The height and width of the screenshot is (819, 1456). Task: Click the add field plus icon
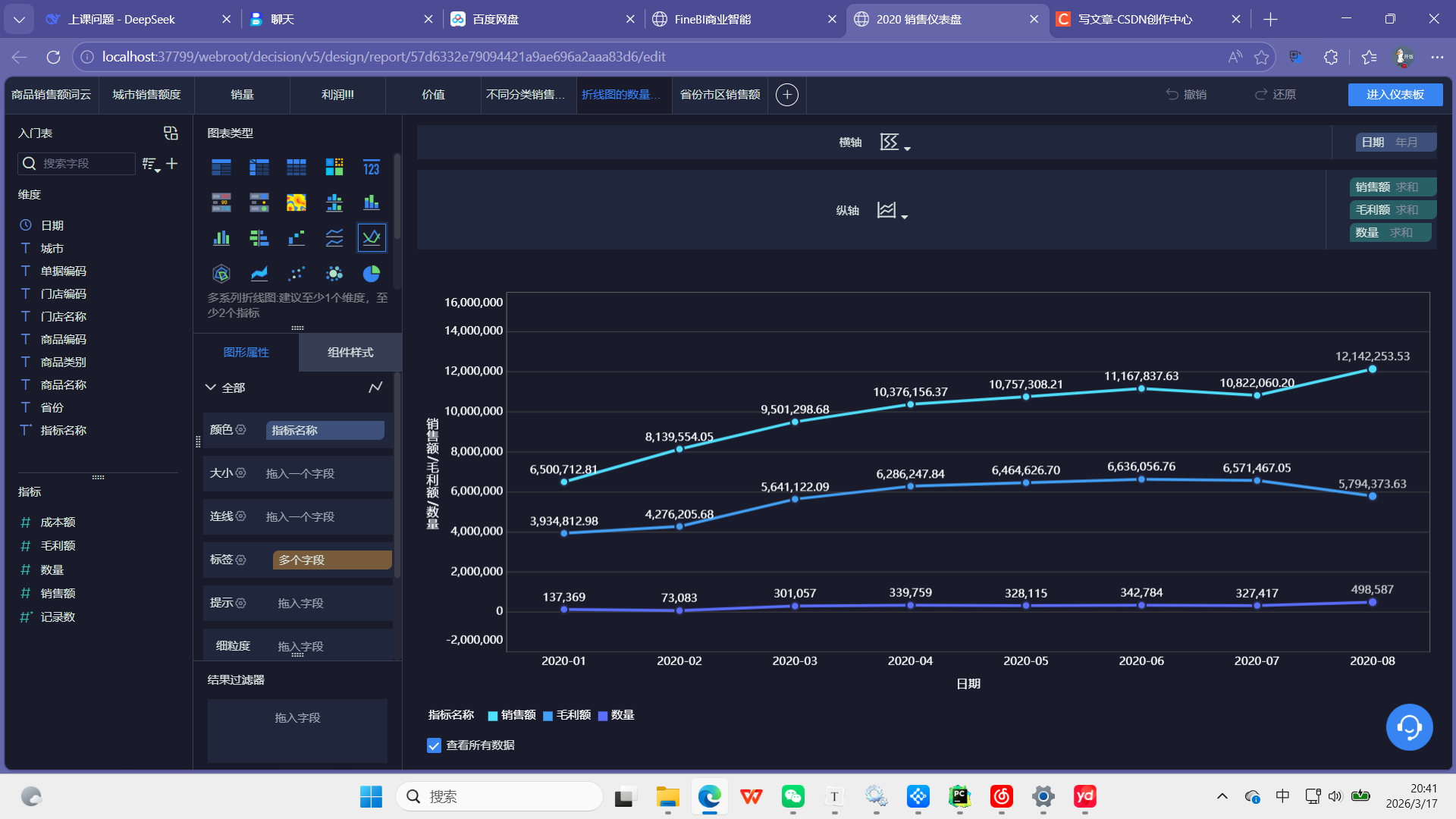(172, 164)
